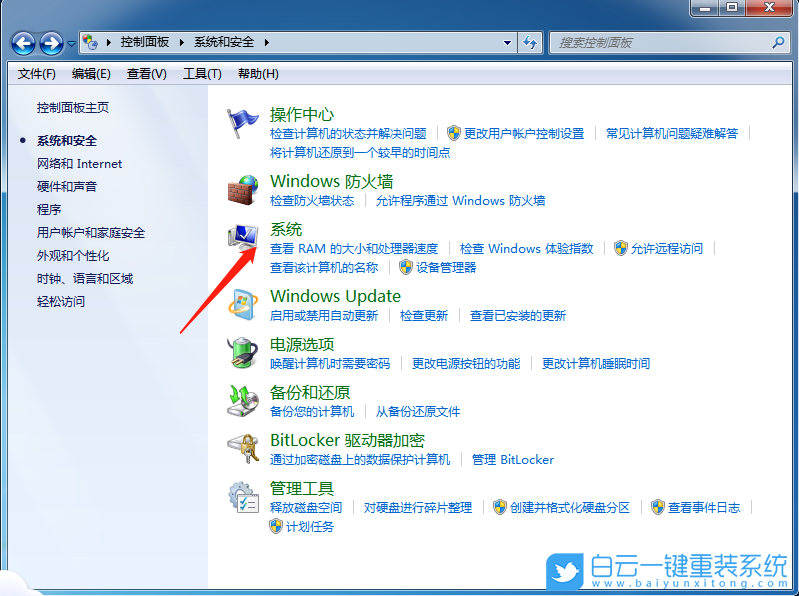This screenshot has height=596, width=799.
Task: Select 用户帐户和家庭安全 in sidebar
Action: [x=91, y=233]
